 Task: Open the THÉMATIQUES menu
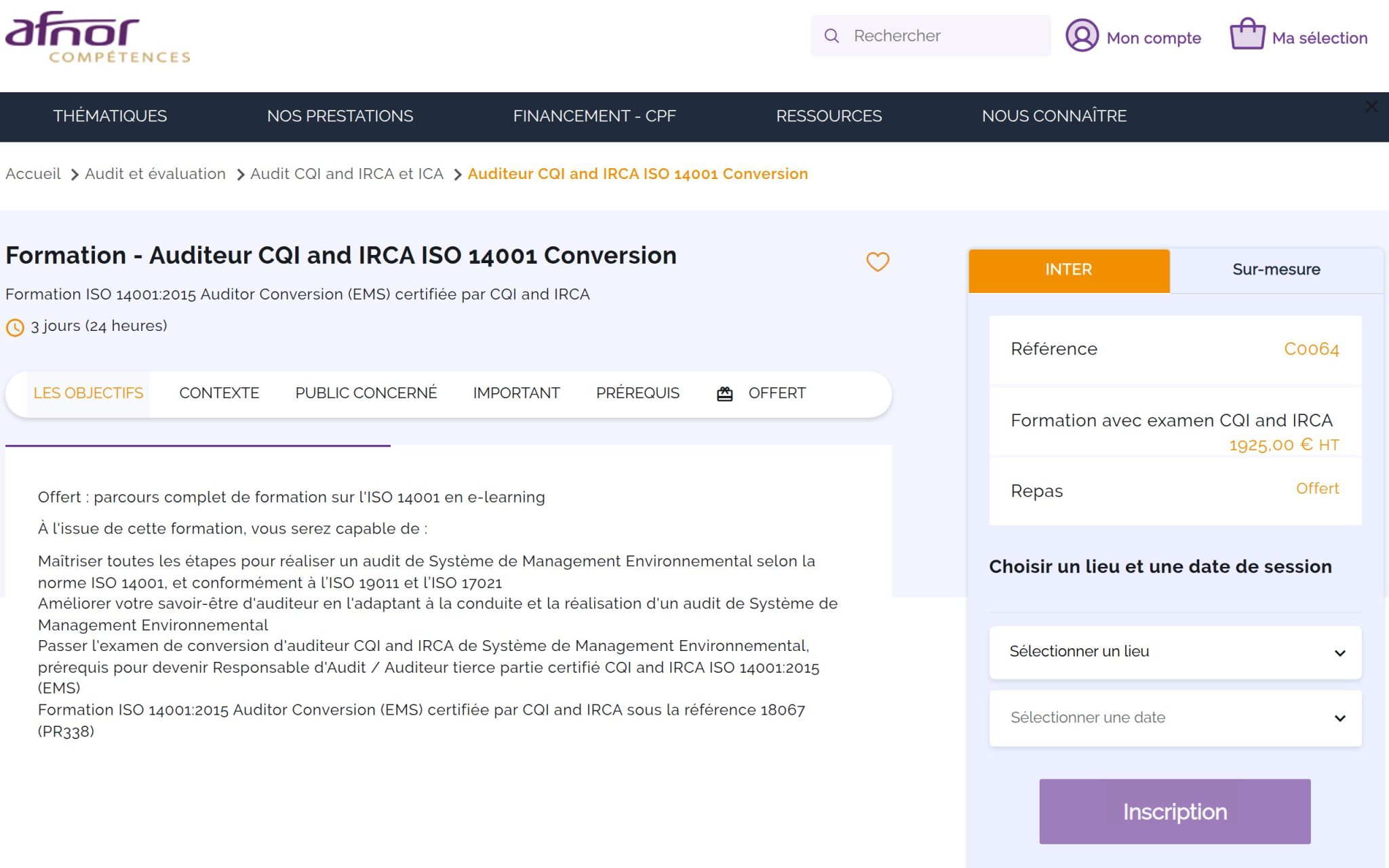[x=110, y=116]
